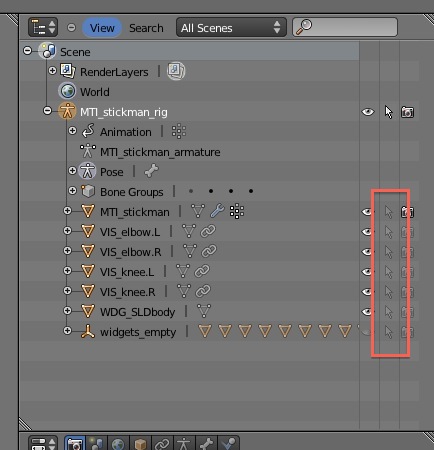Select the VIS_knee.L row label
The height and width of the screenshot is (450, 434).
pos(127,272)
